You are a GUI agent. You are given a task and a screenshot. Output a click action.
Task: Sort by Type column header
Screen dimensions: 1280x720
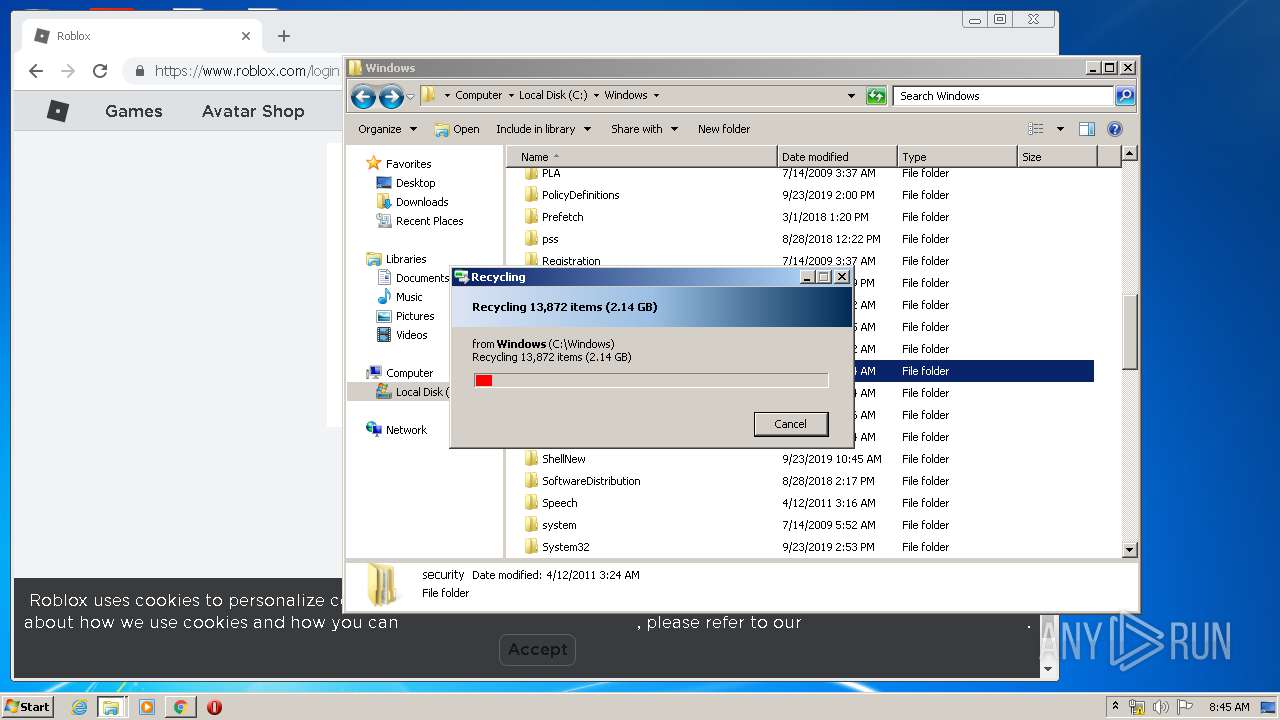(x=956, y=157)
